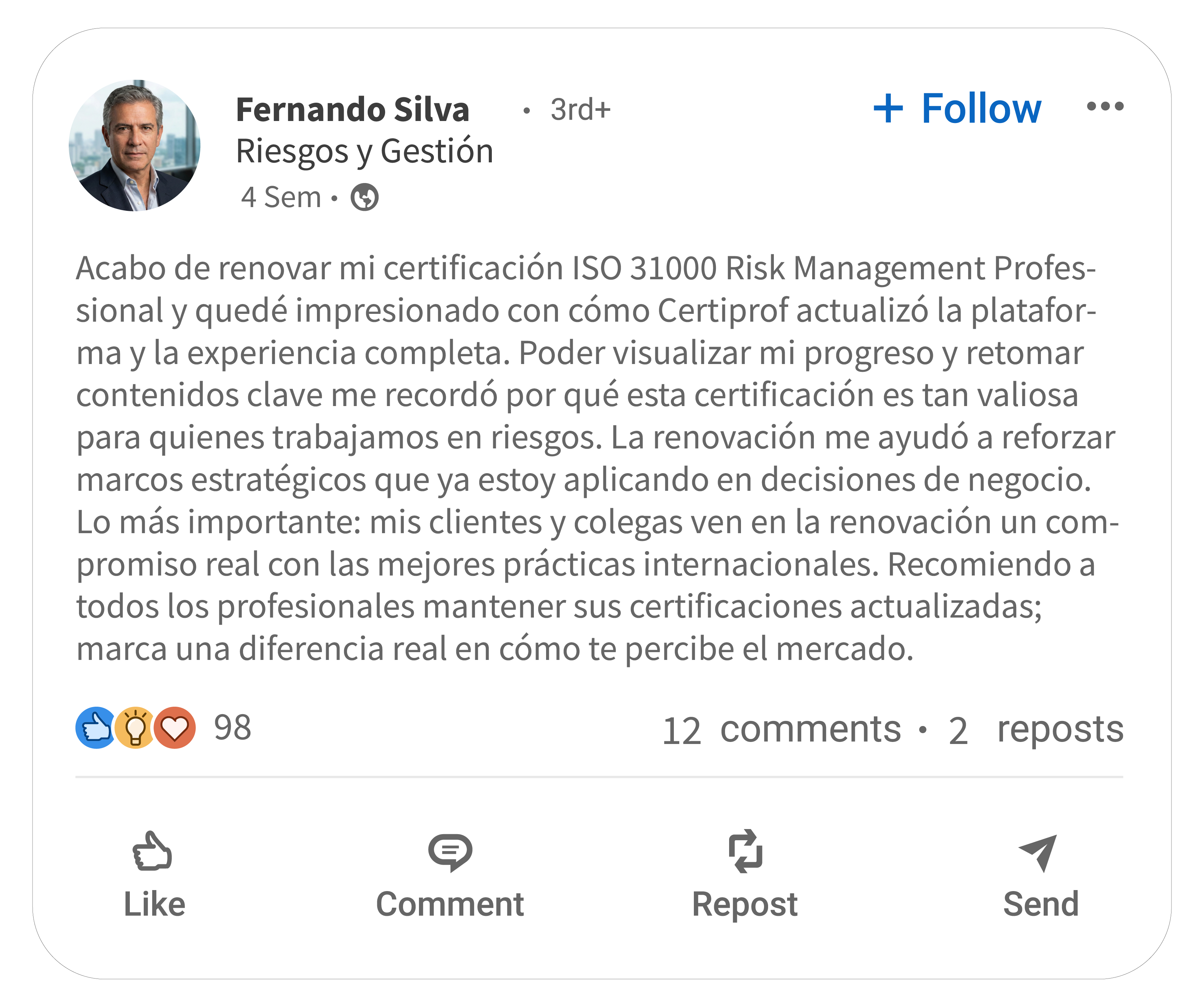Click the red heart love reaction icon
Screen dimensions: 1204x1007
(176, 728)
